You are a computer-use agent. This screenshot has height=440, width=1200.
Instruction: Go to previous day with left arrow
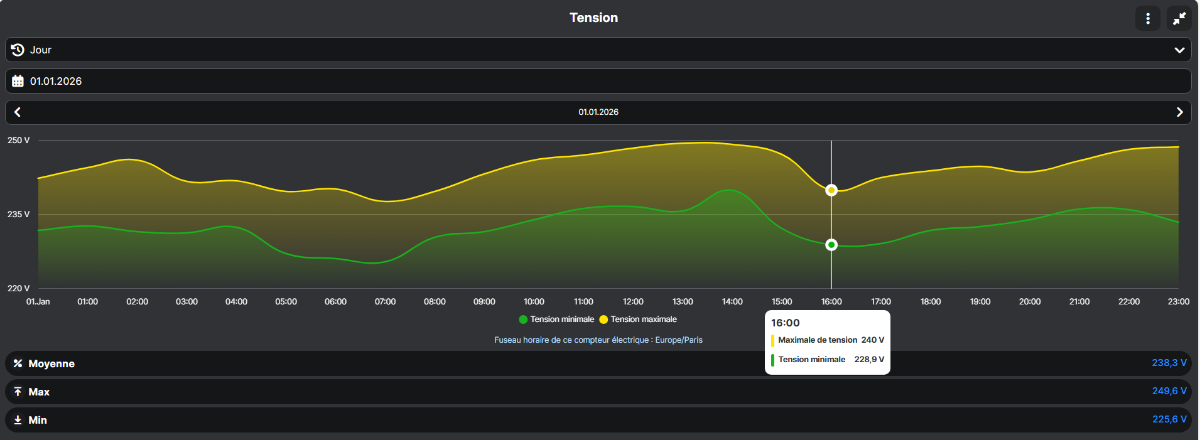[x=17, y=112]
